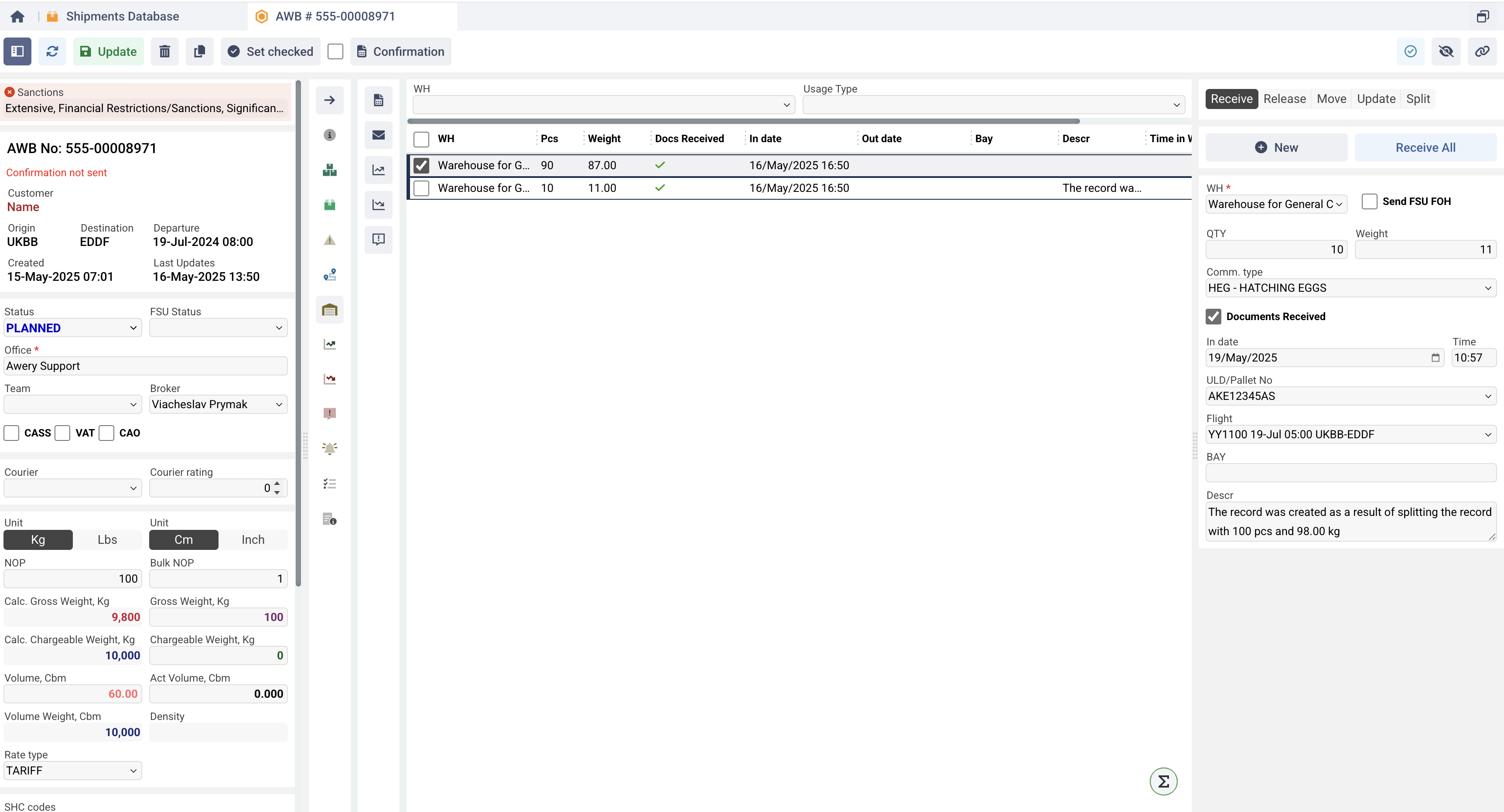Click the refresh icon in toolbar
1504x812 pixels.
click(52, 51)
